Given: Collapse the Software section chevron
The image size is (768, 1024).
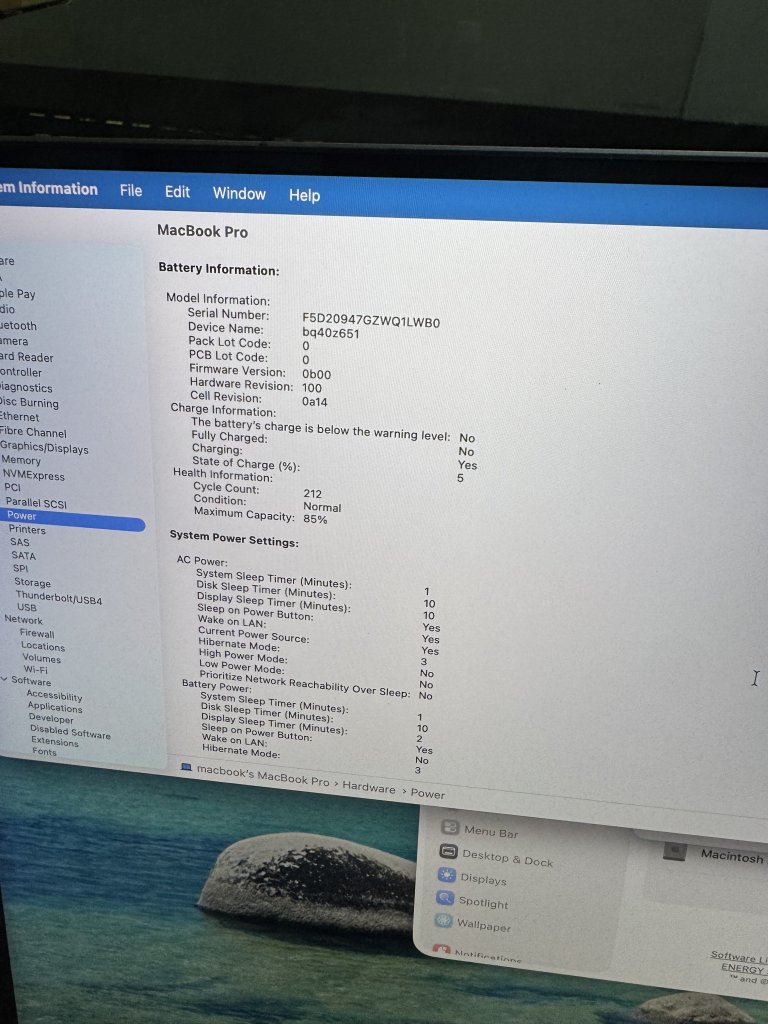Looking at the screenshot, I should coord(5,679).
